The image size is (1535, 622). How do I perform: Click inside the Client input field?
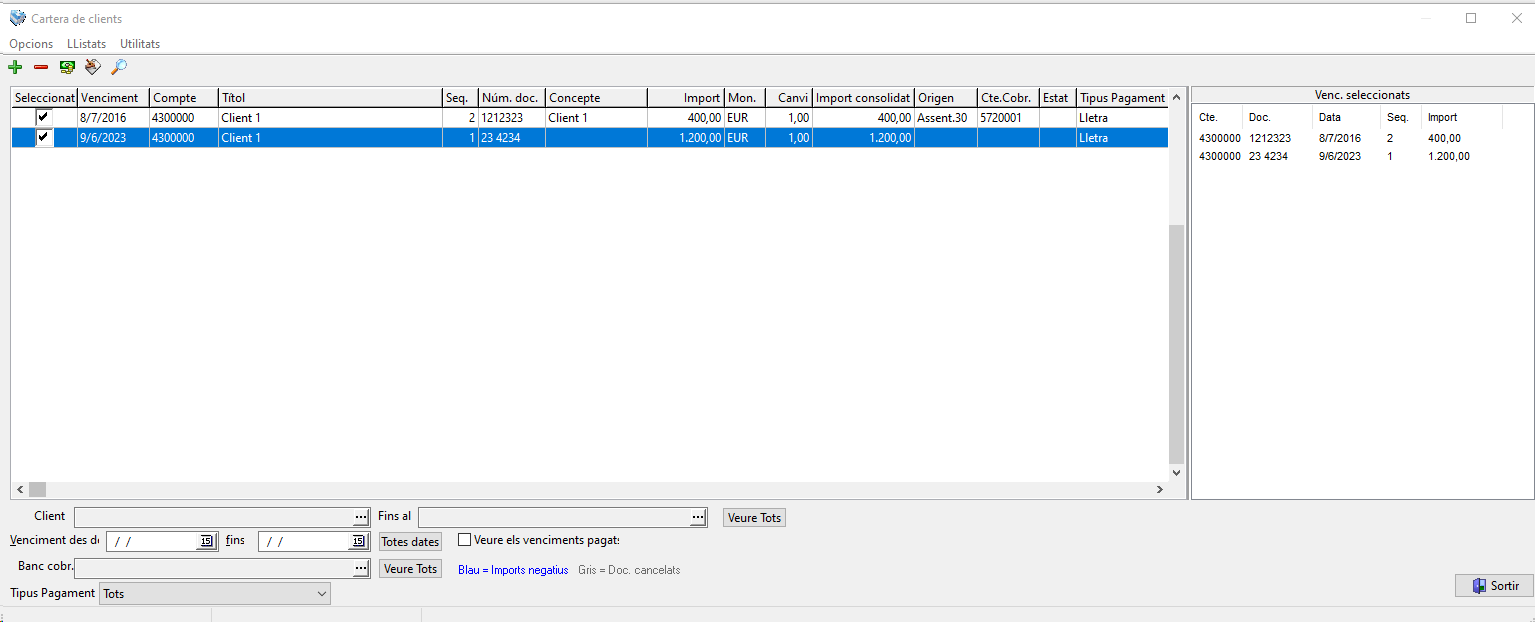(x=213, y=517)
